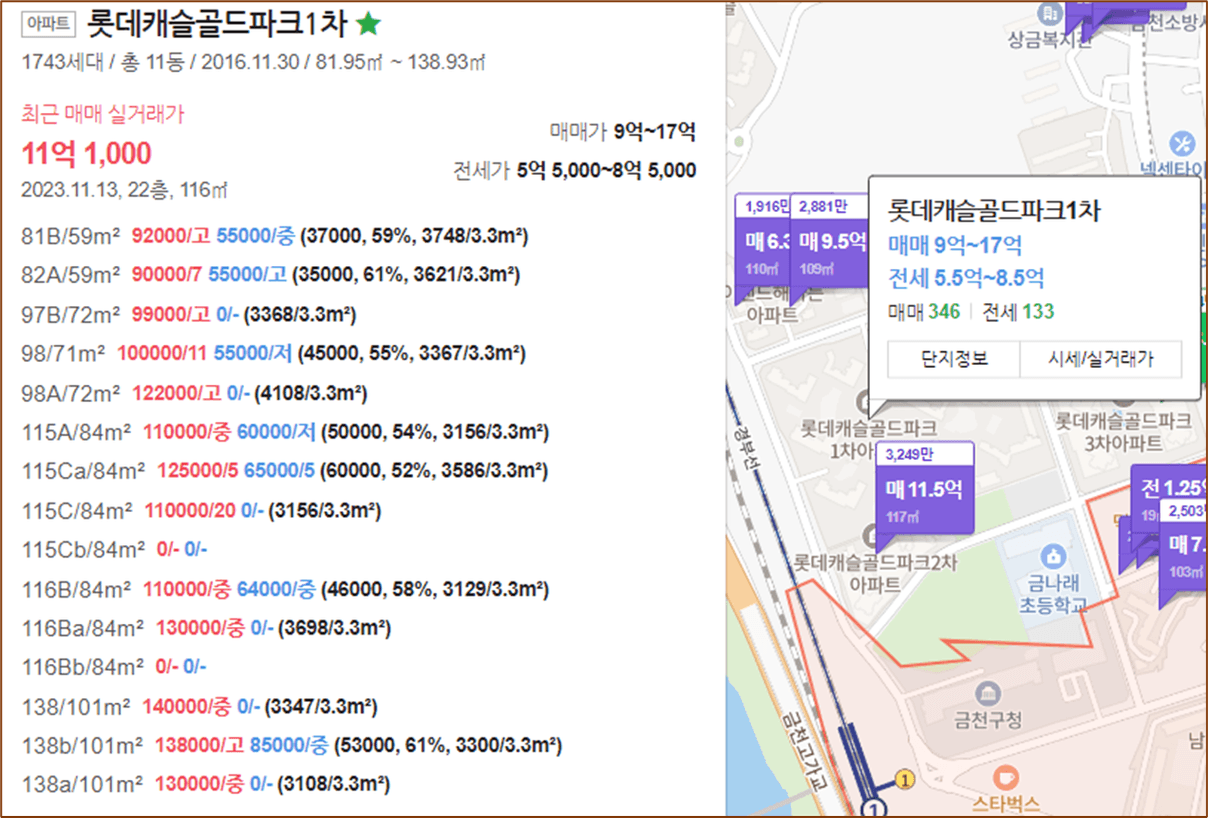
Task: Select the 116Ba/84m² price row
Action: [x=206, y=628]
